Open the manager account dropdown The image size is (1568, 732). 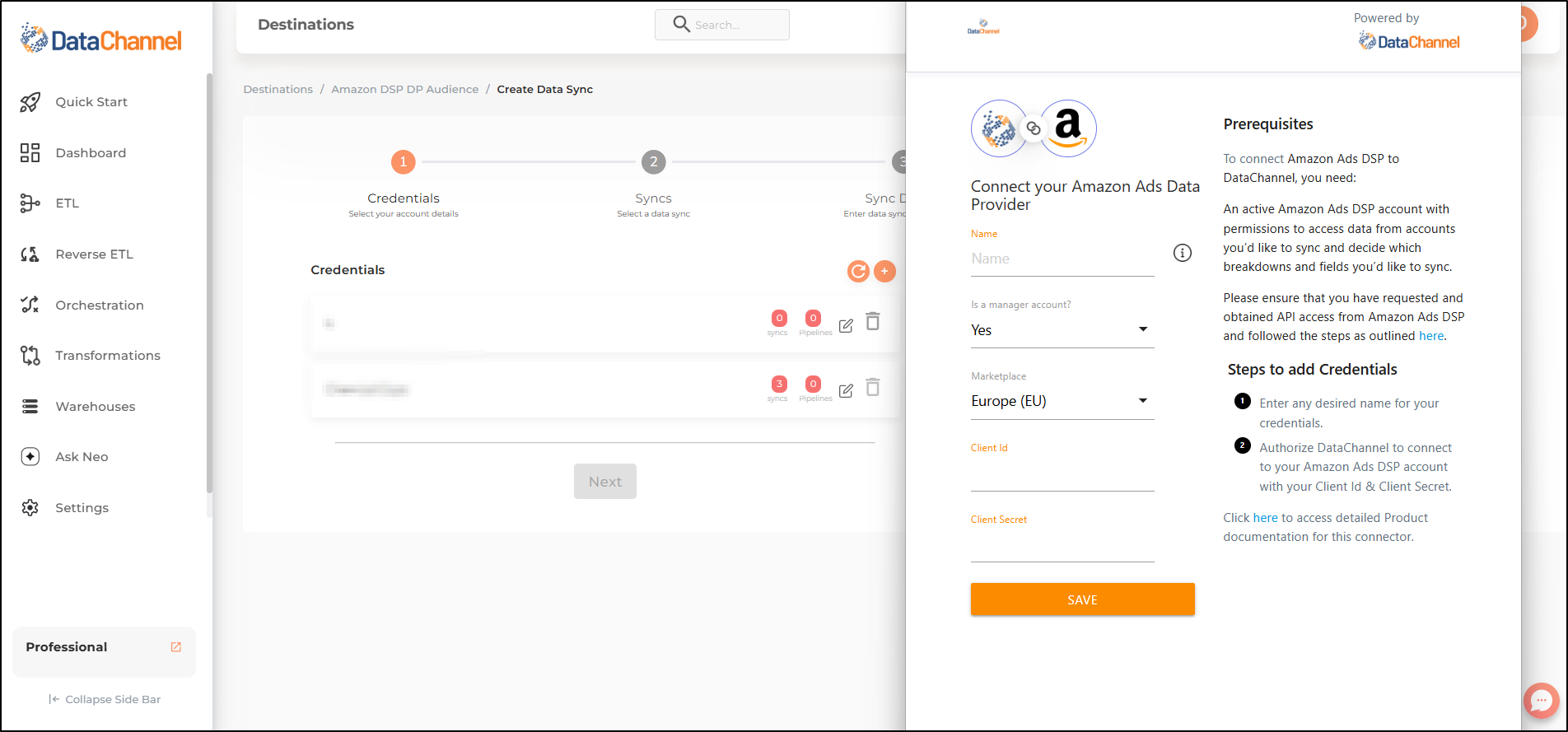[x=1062, y=330]
